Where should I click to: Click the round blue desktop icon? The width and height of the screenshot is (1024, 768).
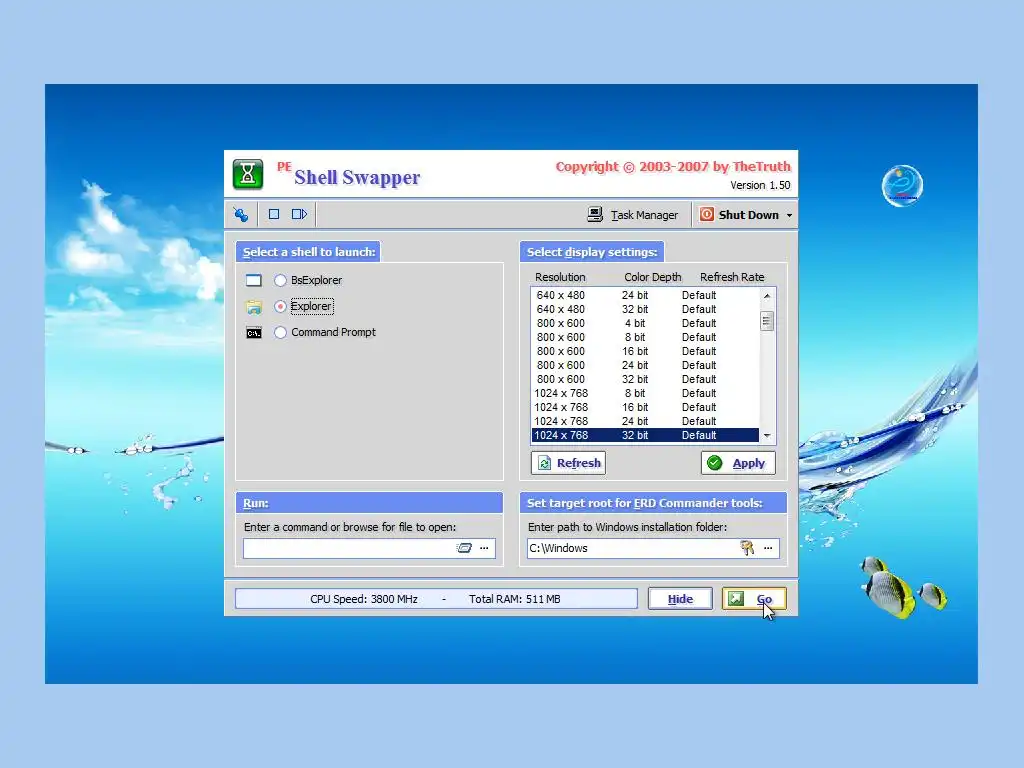tap(903, 185)
